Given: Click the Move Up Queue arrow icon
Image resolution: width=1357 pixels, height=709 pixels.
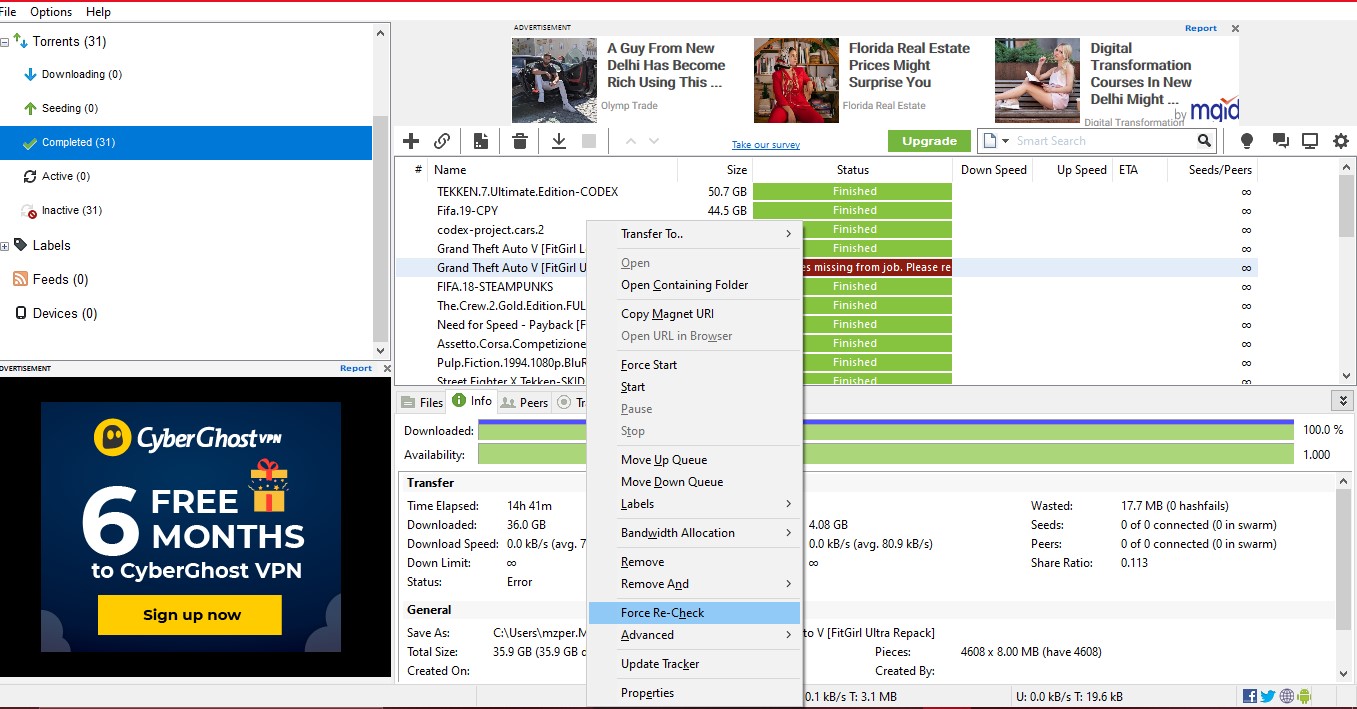Looking at the screenshot, I should [x=631, y=141].
